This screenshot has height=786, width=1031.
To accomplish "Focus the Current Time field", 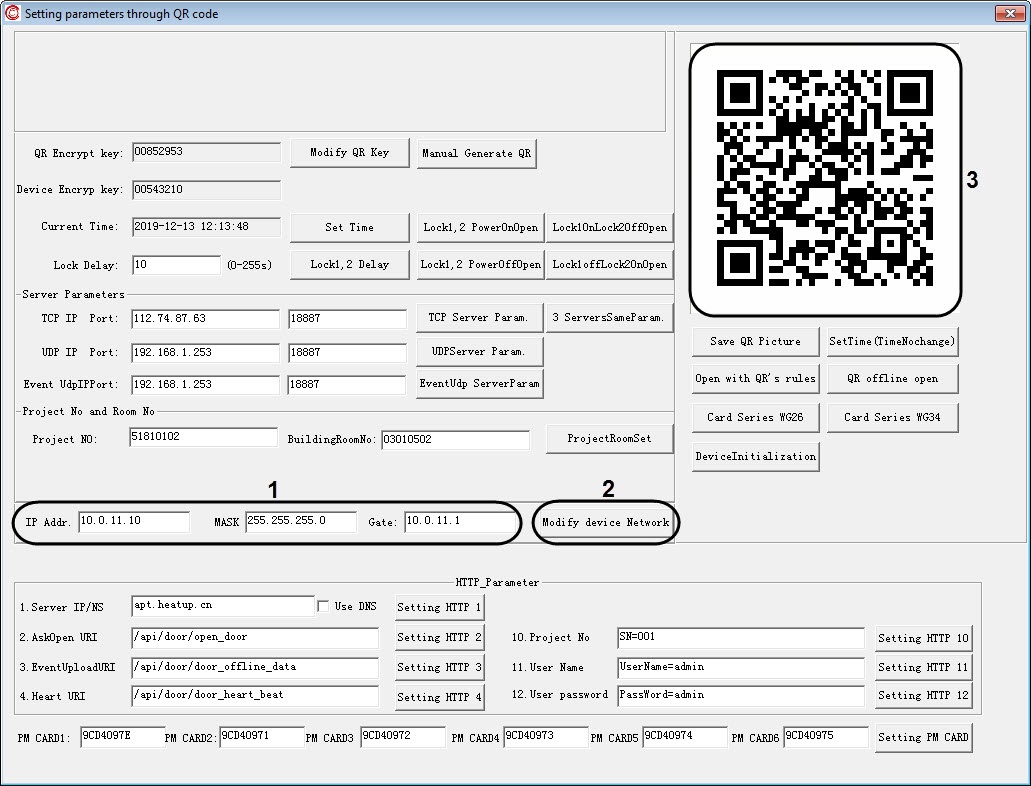I will (x=206, y=227).
